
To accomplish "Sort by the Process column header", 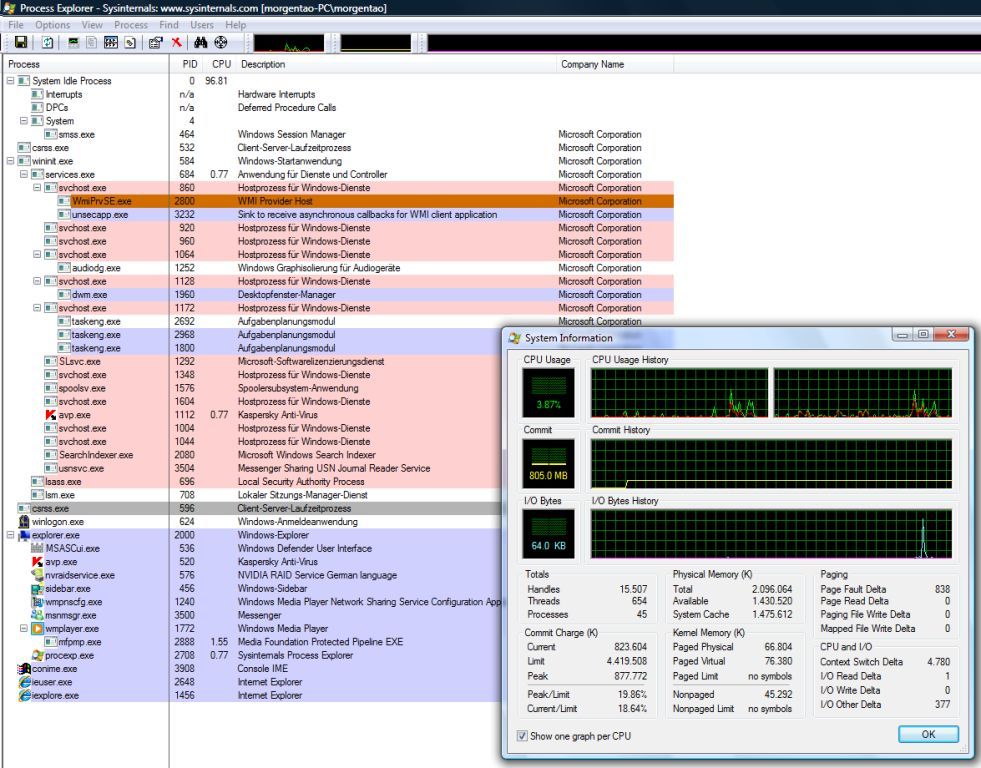I will pos(86,64).
